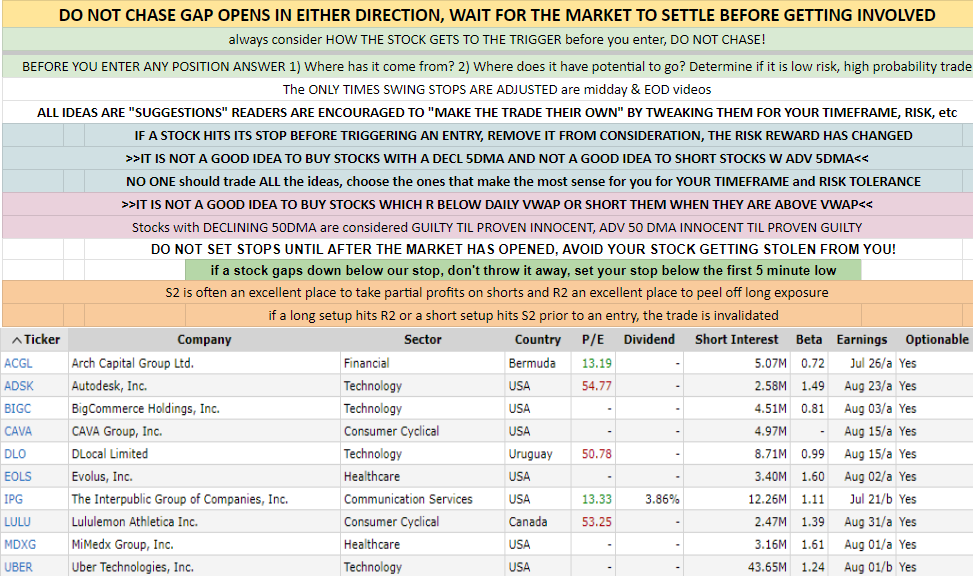Click the short interest value 12.26M
Viewport: 973px width, 576px height.
(x=768, y=499)
